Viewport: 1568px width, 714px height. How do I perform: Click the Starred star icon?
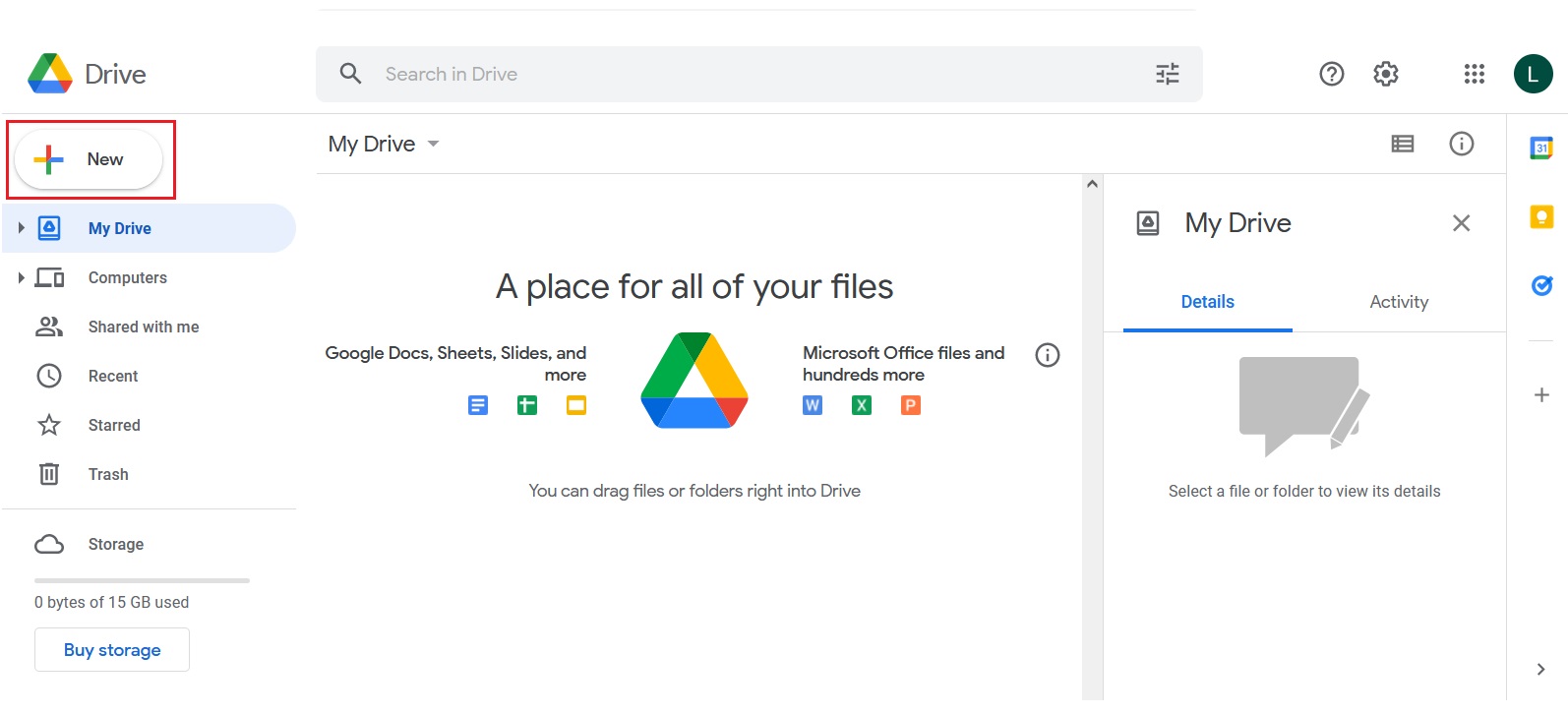pyautogui.click(x=49, y=425)
